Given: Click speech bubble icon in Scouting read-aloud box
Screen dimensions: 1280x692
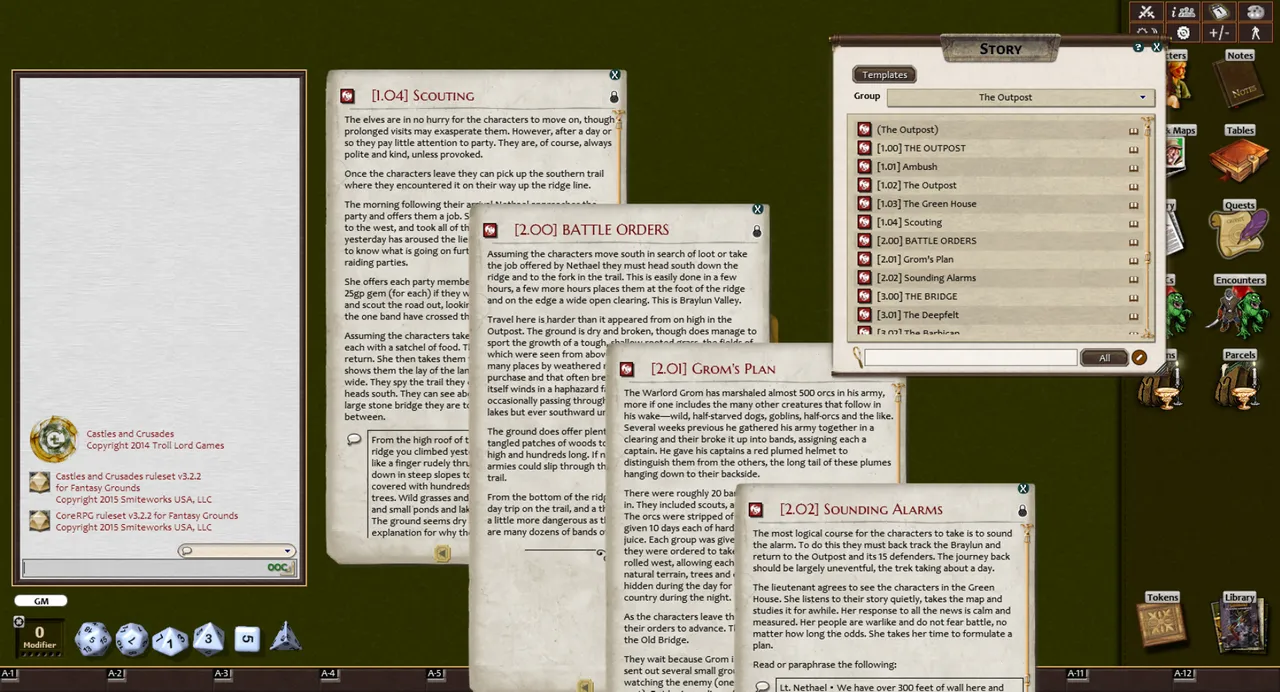Looking at the screenshot, I should pyautogui.click(x=354, y=439).
